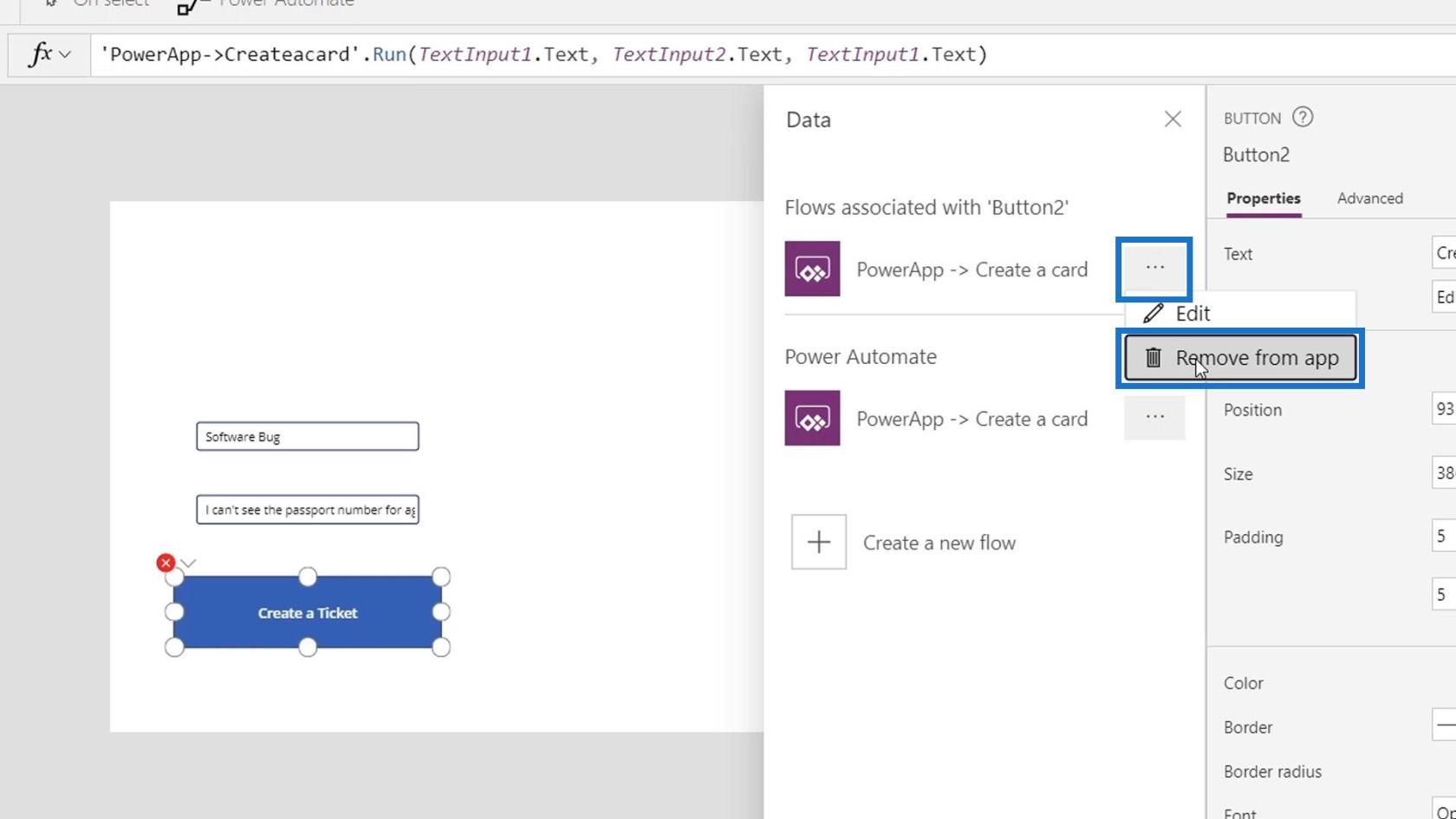Click the red error icon on button
This screenshot has width=1456, height=819.
tap(166, 563)
